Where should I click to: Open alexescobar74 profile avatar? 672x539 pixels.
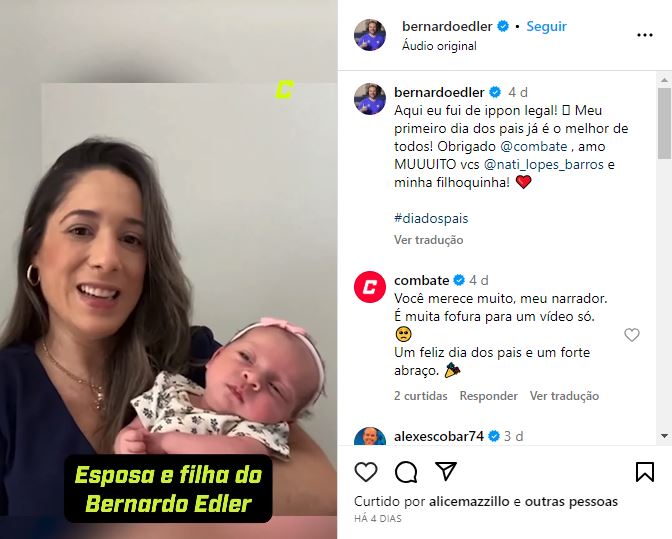(x=370, y=436)
